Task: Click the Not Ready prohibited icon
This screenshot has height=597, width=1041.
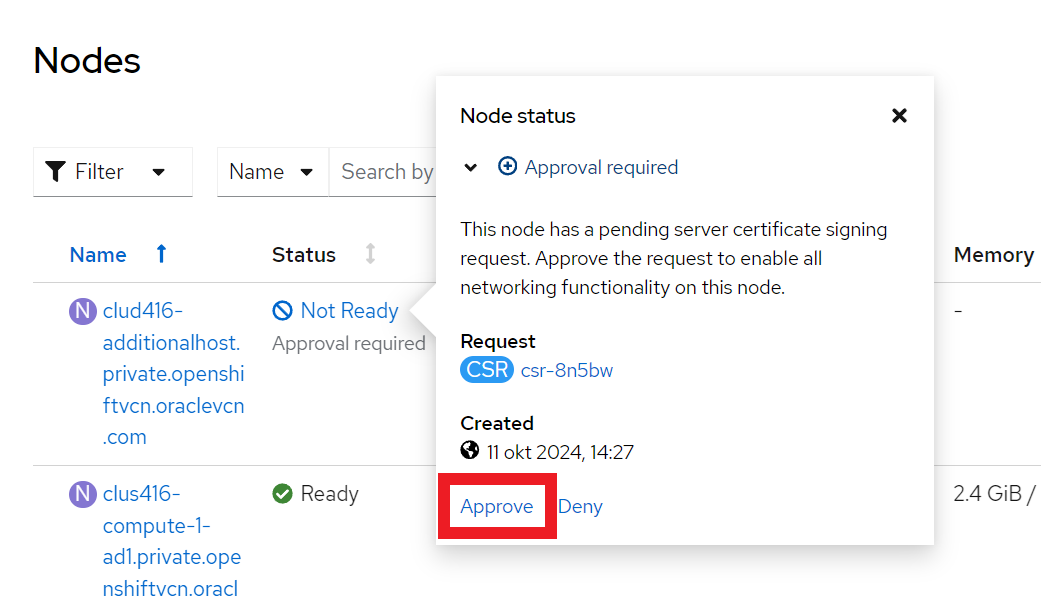Action: tap(282, 310)
